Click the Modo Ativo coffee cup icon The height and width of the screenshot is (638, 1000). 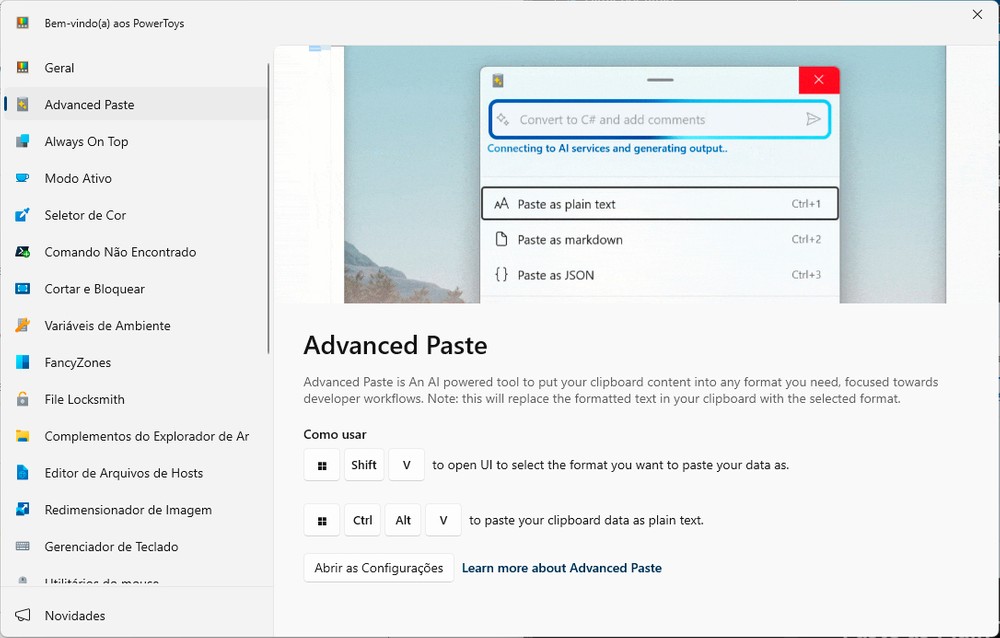(22, 178)
